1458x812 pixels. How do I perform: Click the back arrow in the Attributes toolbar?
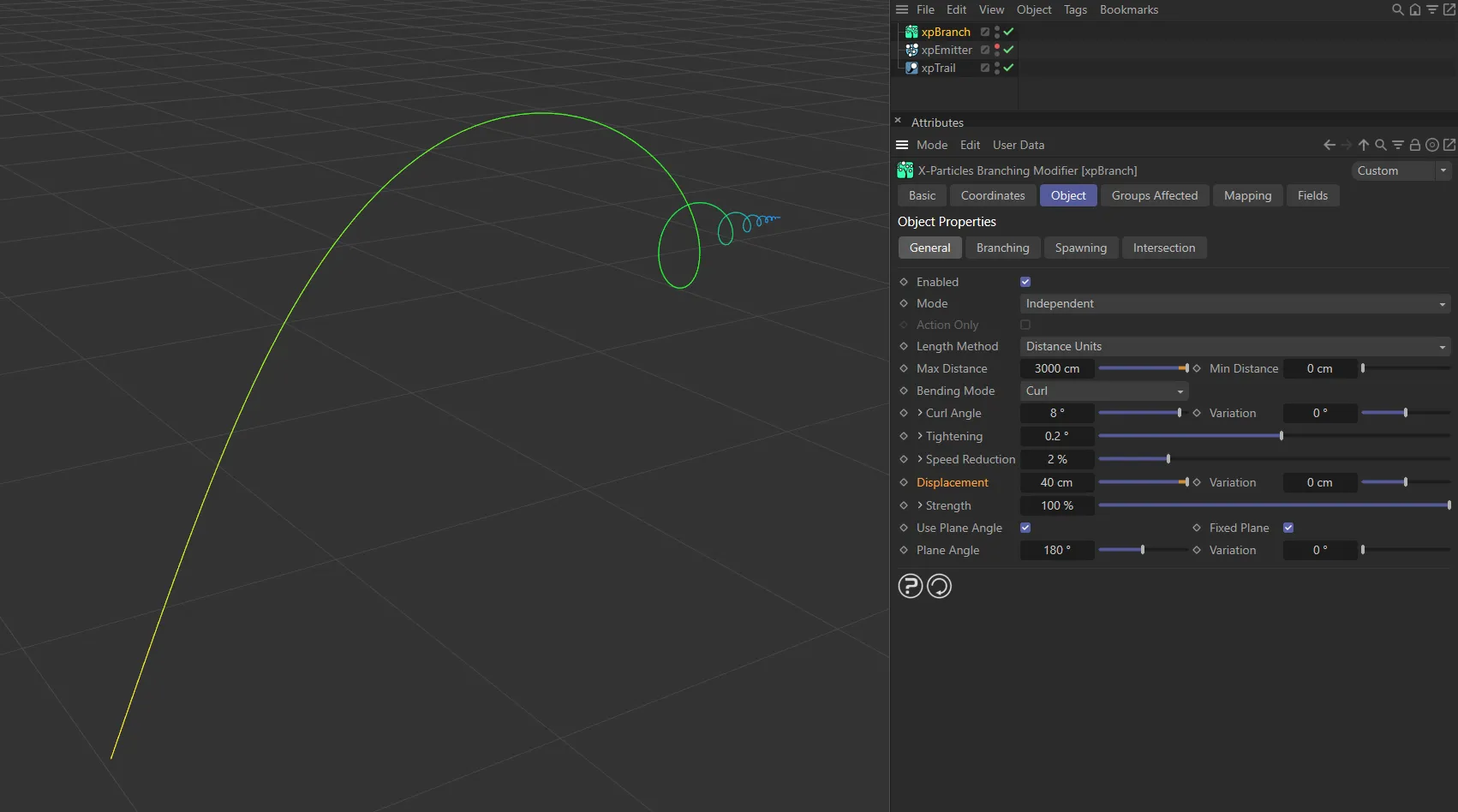[x=1329, y=145]
